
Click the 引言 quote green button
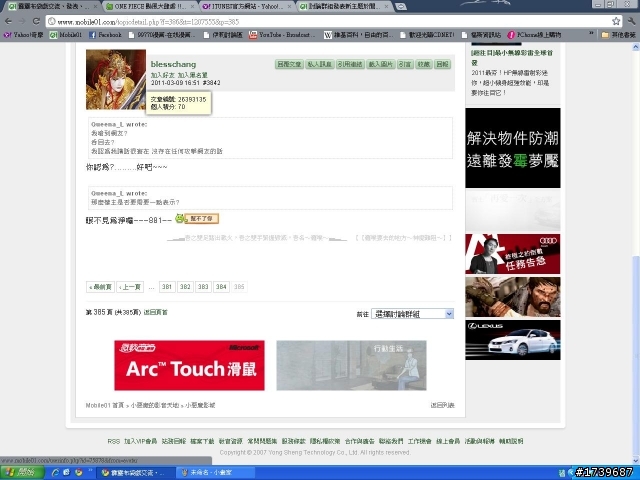[x=405, y=64]
